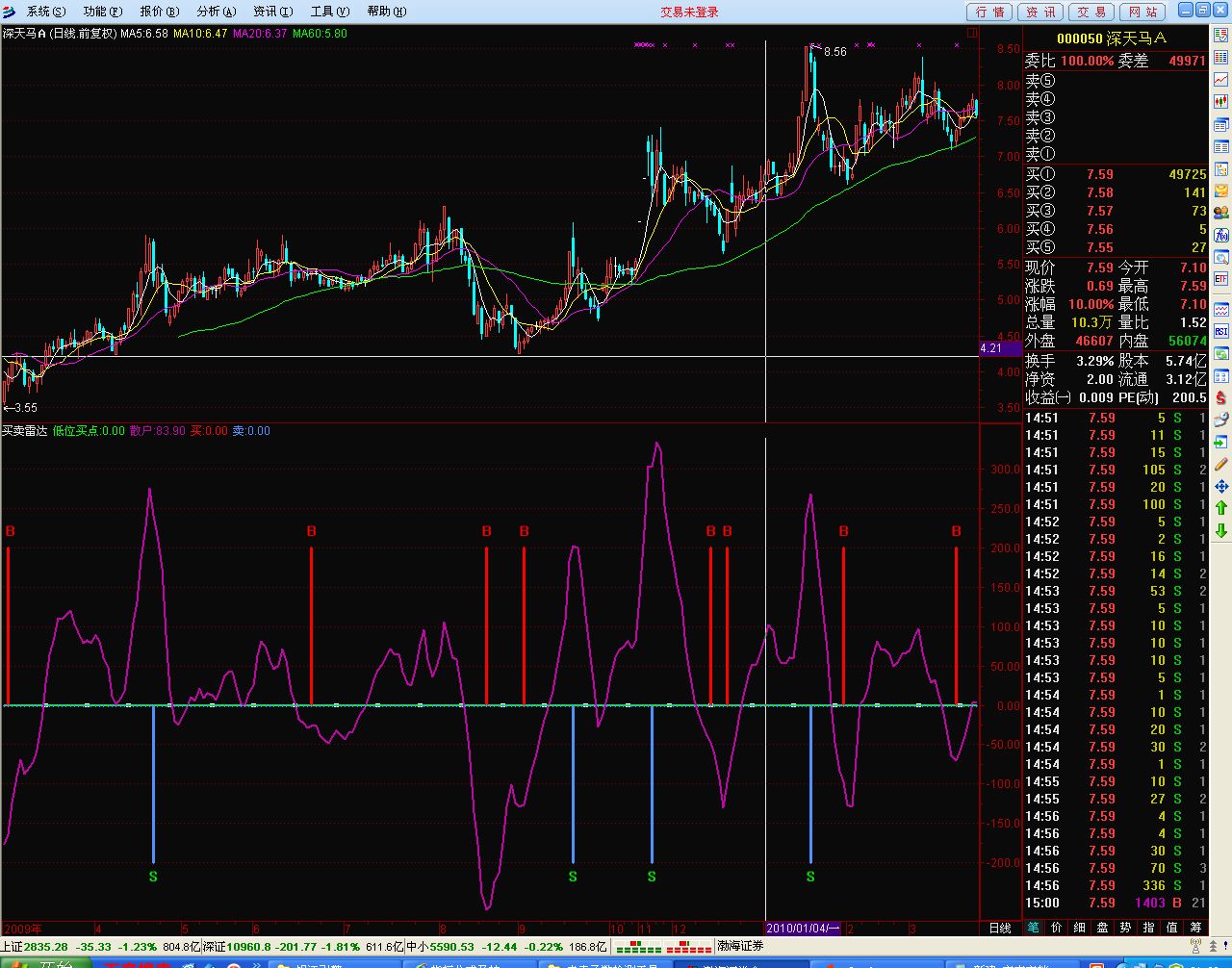
Task: Open the ETF icon in right sidebar
Action: tap(1221, 279)
